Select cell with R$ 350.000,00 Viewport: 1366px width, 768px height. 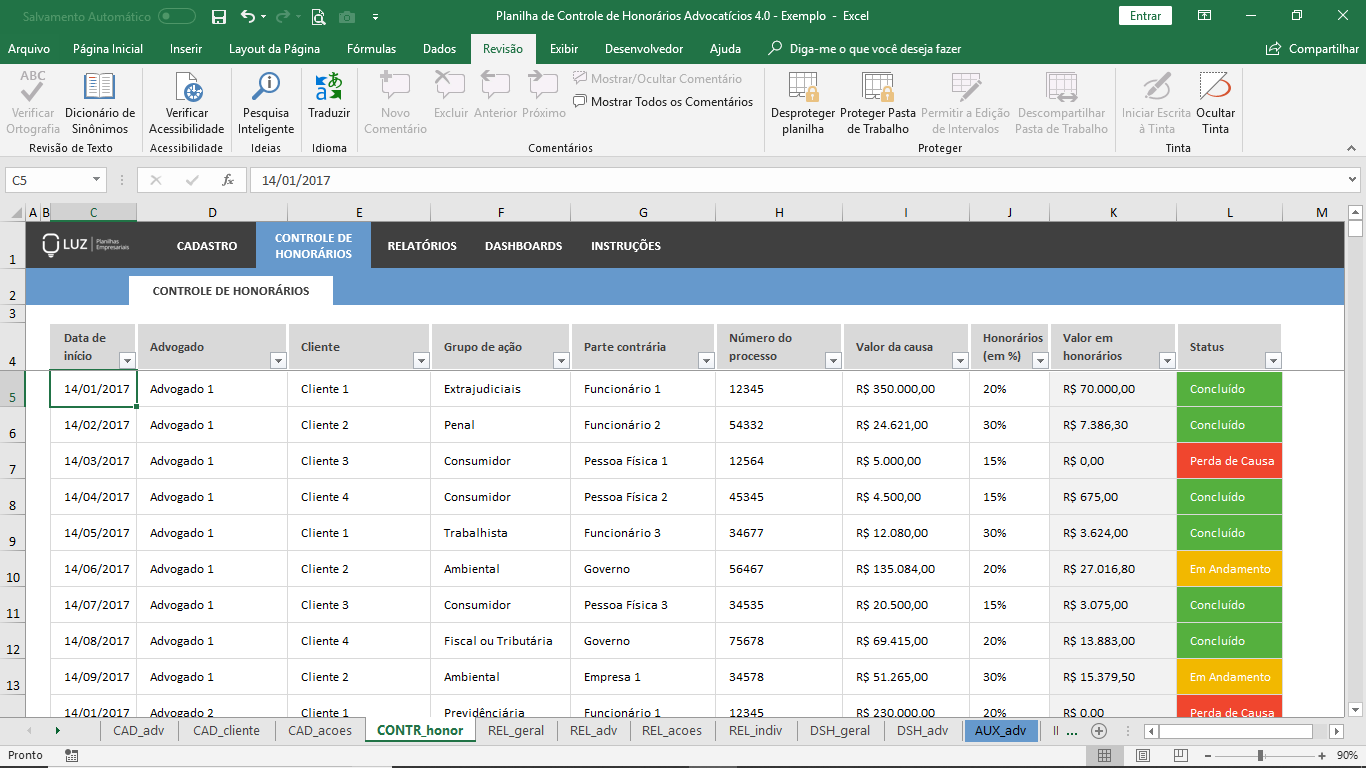pos(906,389)
